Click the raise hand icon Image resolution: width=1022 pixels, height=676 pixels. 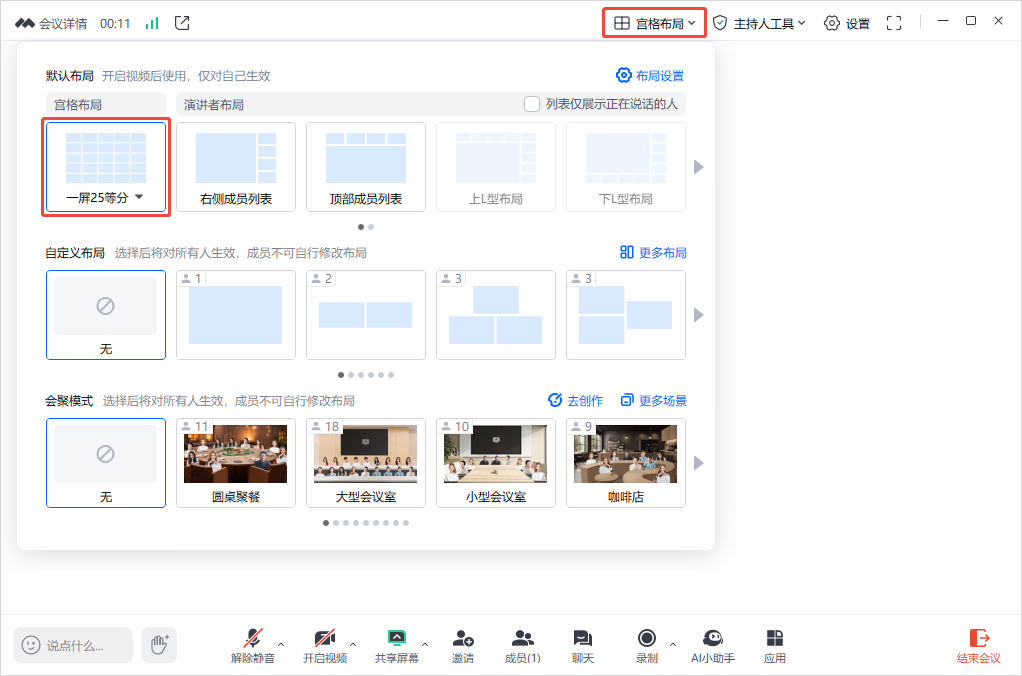click(159, 645)
